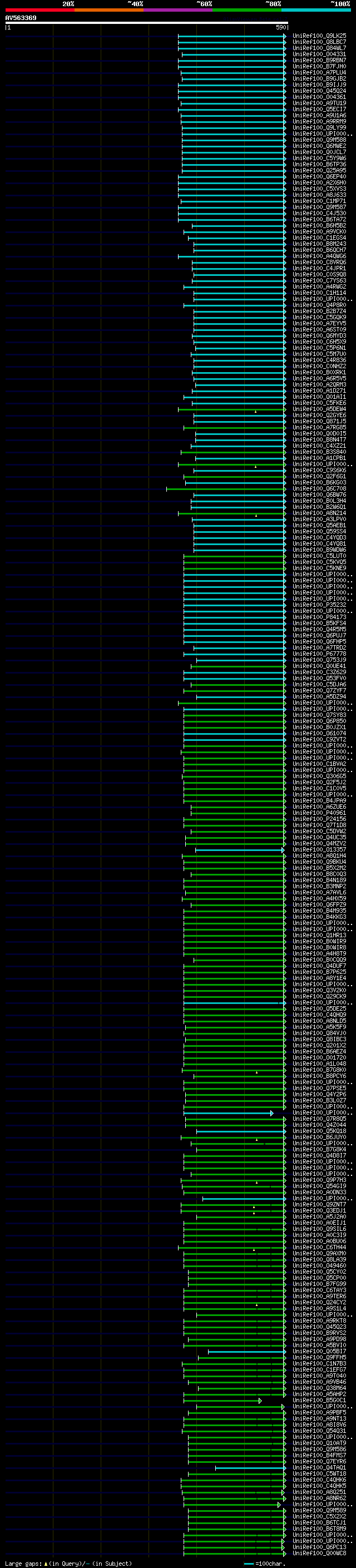Click the white query sequence bar
356x1568 pixels.
coord(147,23)
